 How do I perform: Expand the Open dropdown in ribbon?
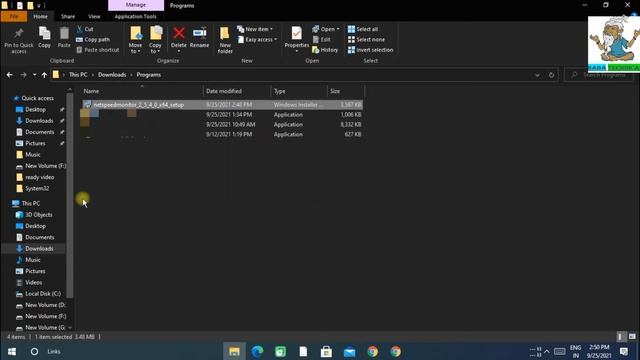[326, 29]
